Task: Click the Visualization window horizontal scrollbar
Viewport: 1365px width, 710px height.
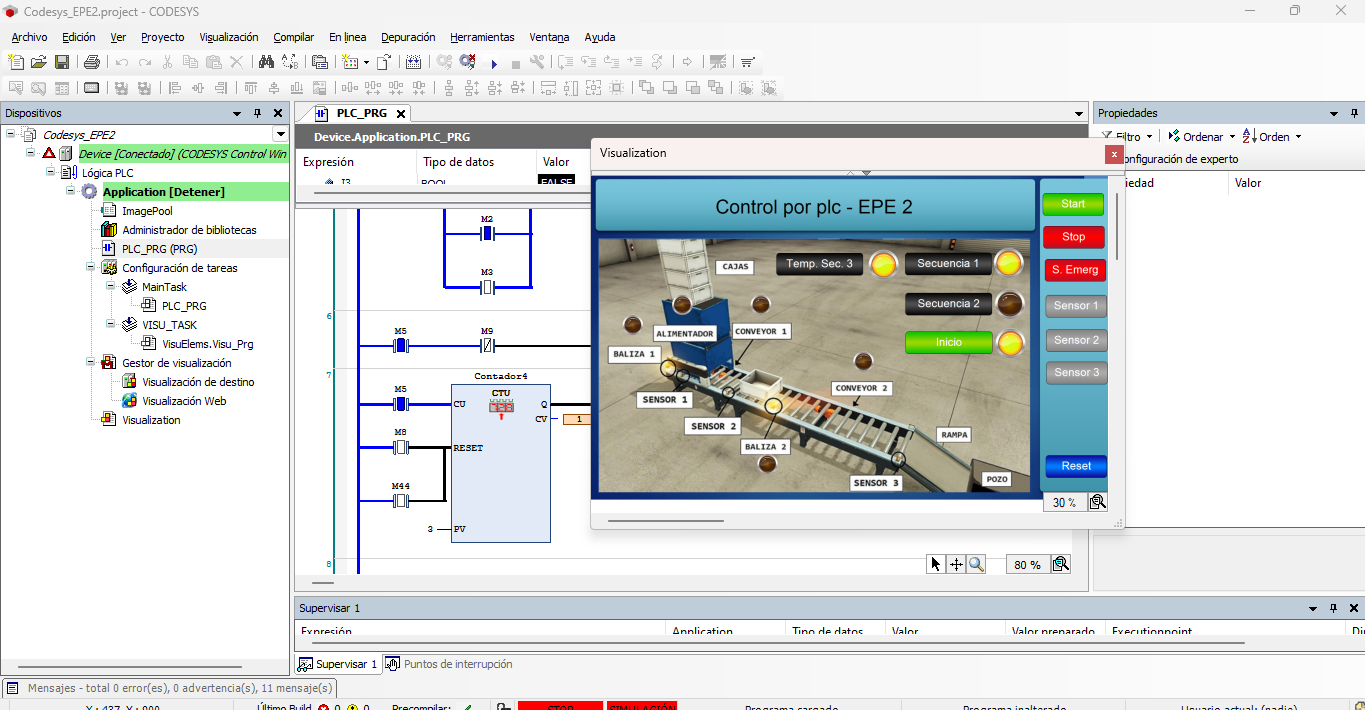Action: (x=665, y=521)
